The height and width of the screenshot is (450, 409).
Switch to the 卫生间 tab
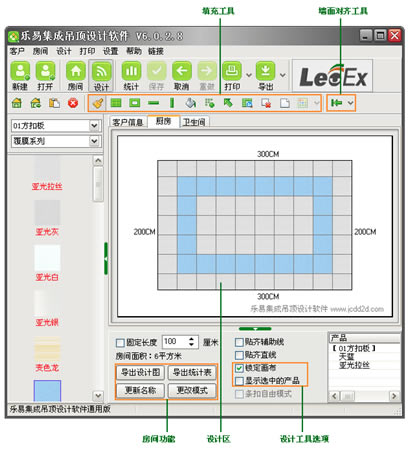click(194, 122)
